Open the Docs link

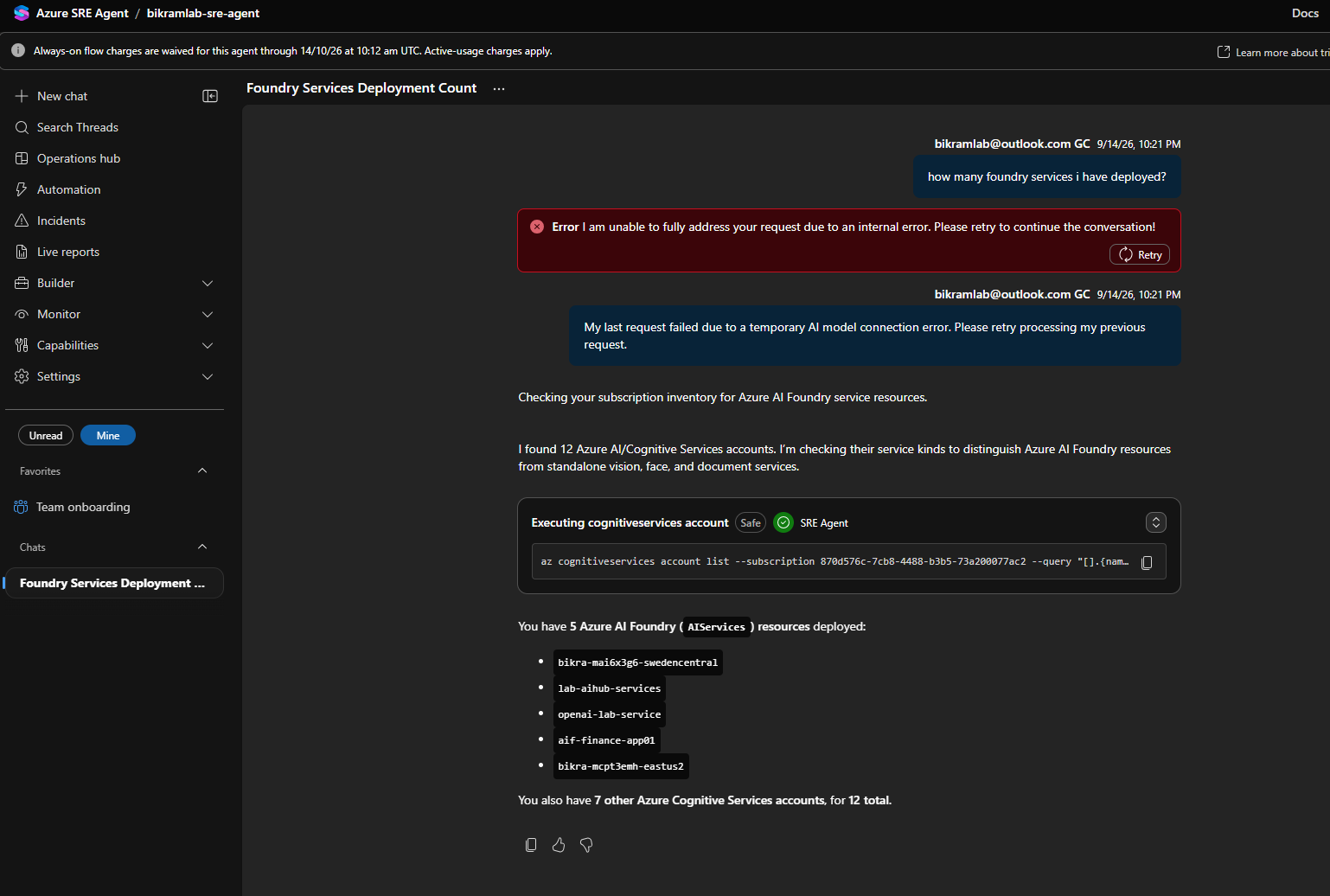[x=1305, y=13]
